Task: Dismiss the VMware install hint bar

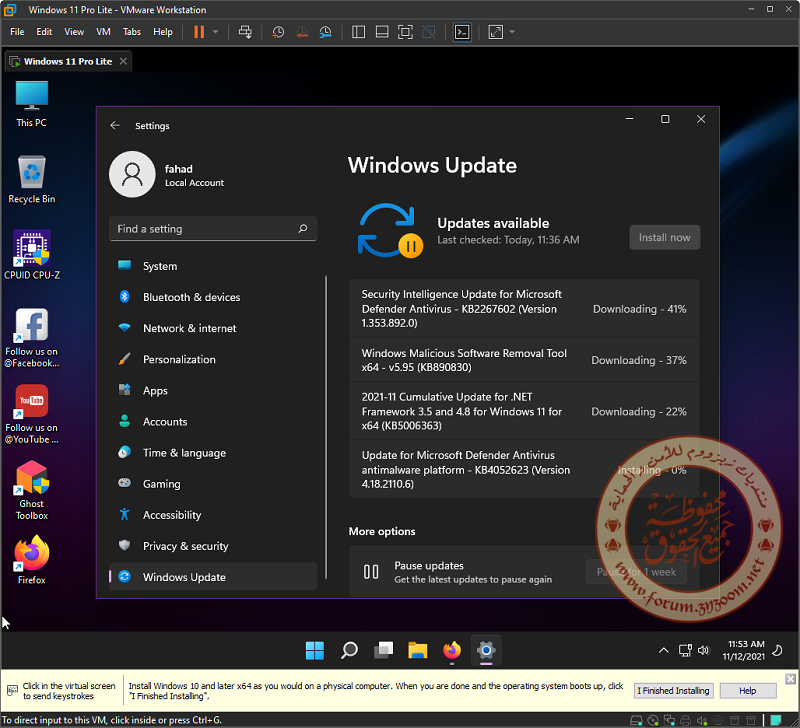Action: [790, 679]
